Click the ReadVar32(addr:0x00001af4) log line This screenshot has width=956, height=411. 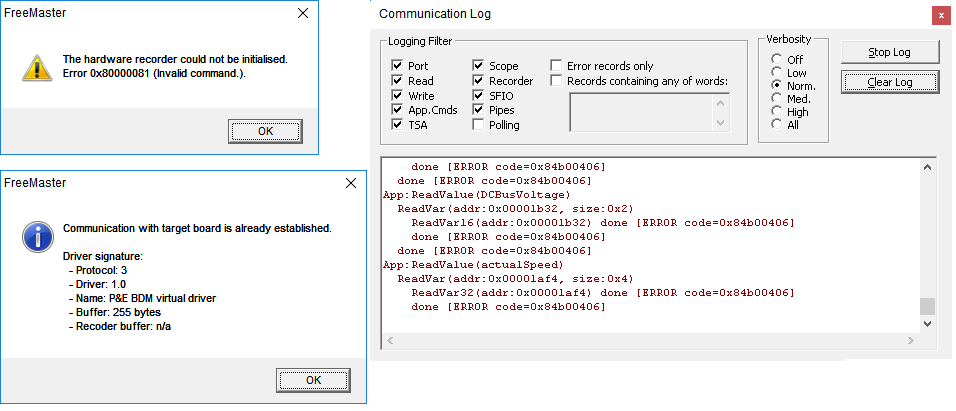tap(604, 293)
